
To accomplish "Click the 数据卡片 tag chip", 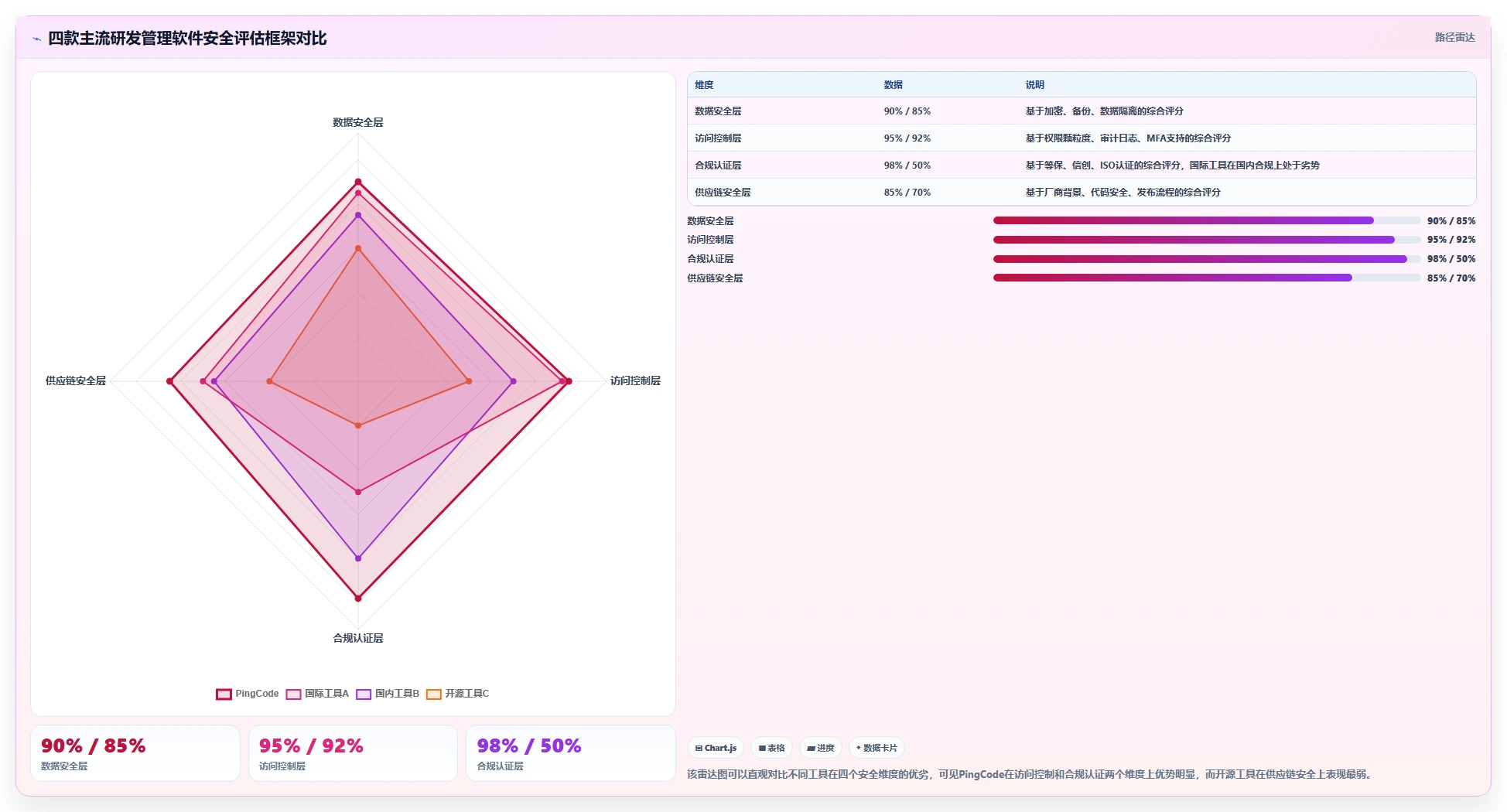I will pyautogui.click(x=877, y=748).
